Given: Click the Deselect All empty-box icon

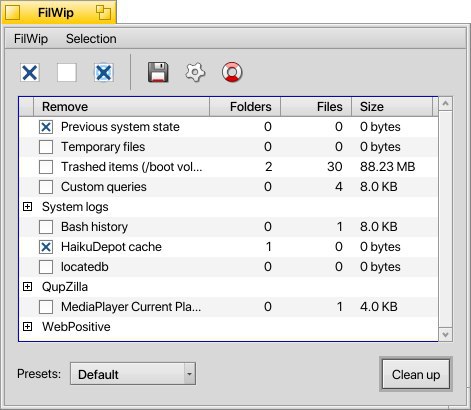Looking at the screenshot, I should pos(67,72).
